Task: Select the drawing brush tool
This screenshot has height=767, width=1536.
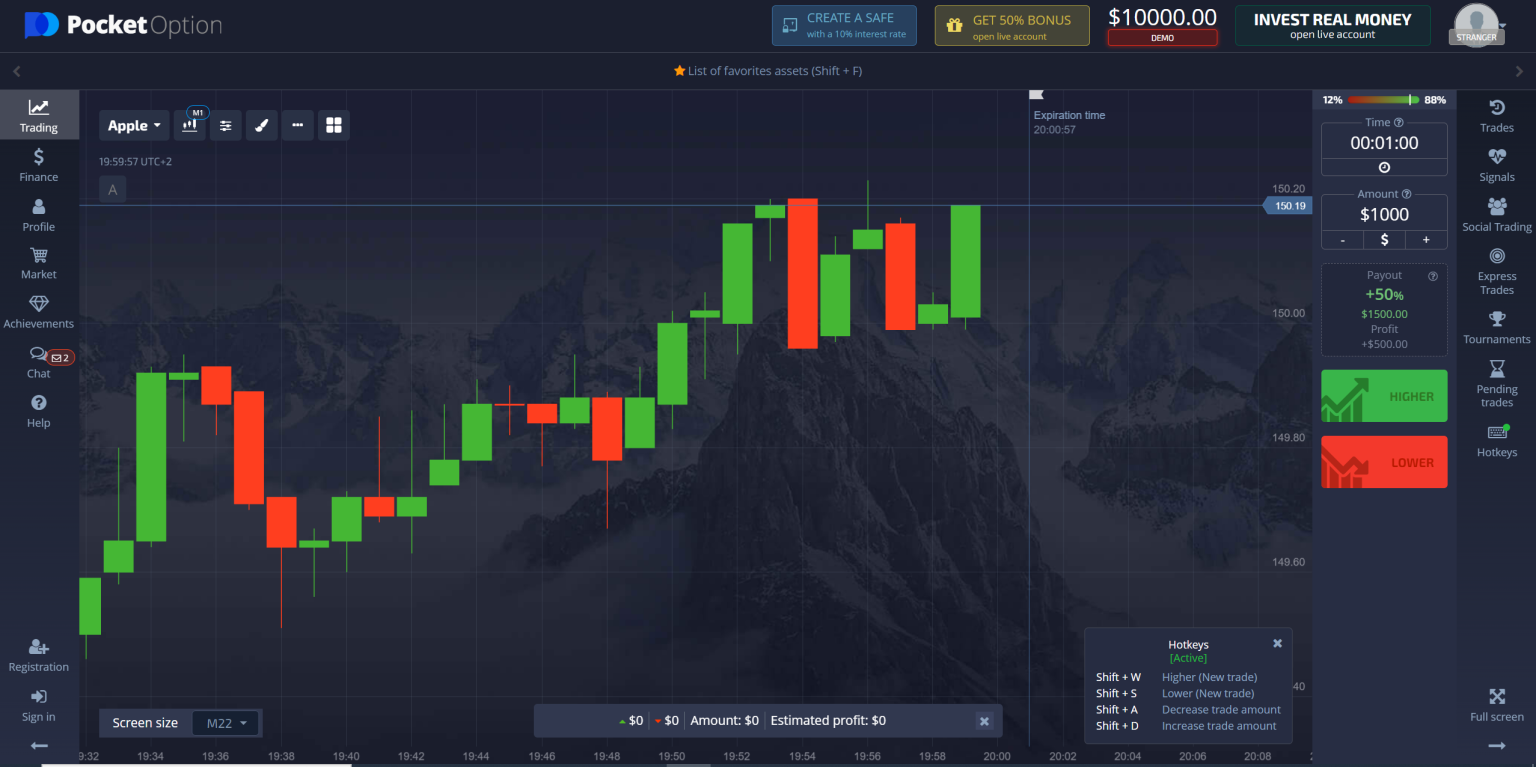Action: point(261,125)
